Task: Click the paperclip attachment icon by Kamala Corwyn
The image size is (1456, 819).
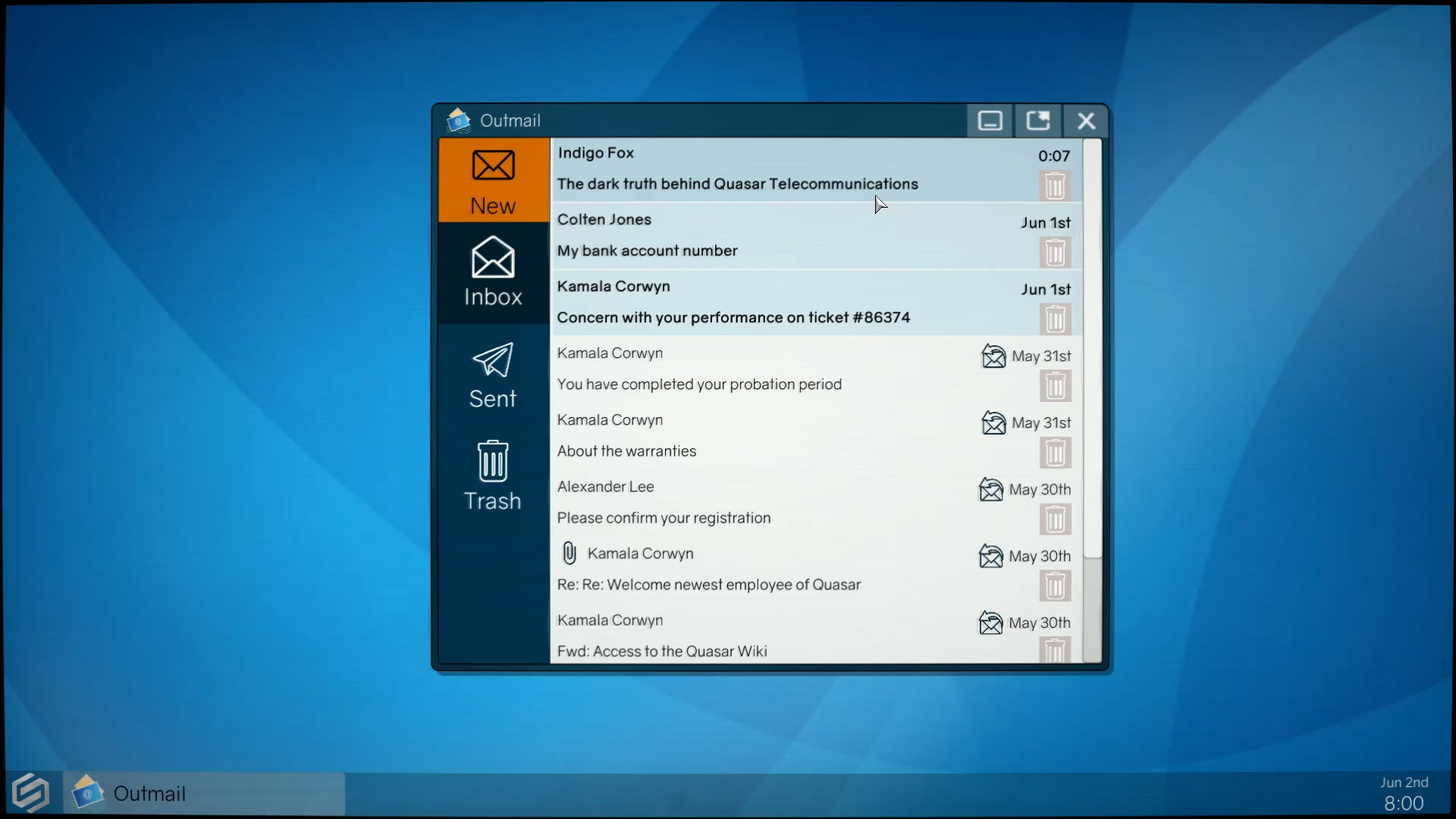Action: 570,554
